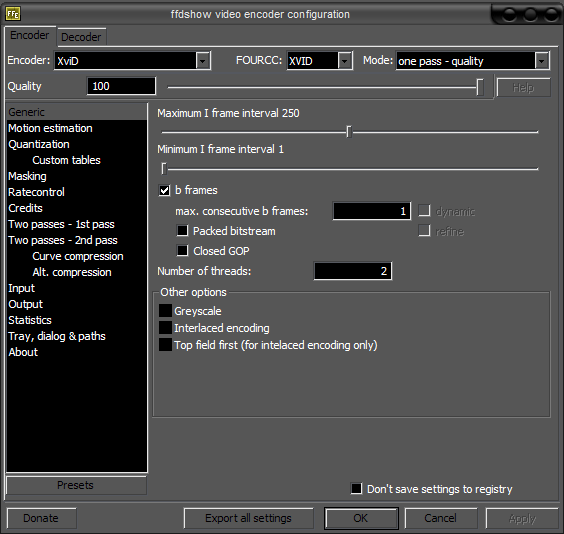Enable the Packed bitstream checkbox
Viewport: 564px width, 534px height.
pos(182,231)
